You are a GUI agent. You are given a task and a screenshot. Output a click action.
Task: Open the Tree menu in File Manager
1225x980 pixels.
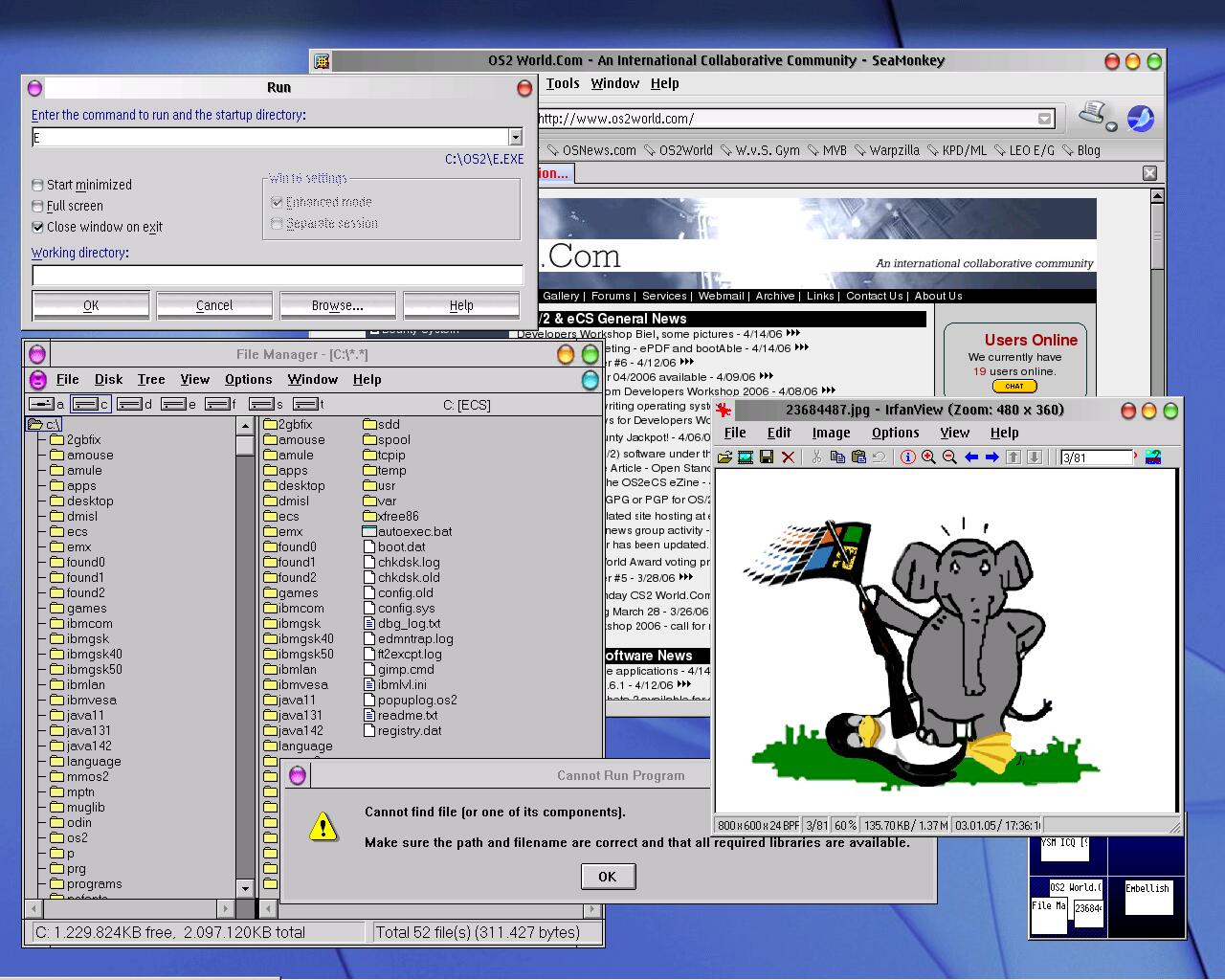151,379
